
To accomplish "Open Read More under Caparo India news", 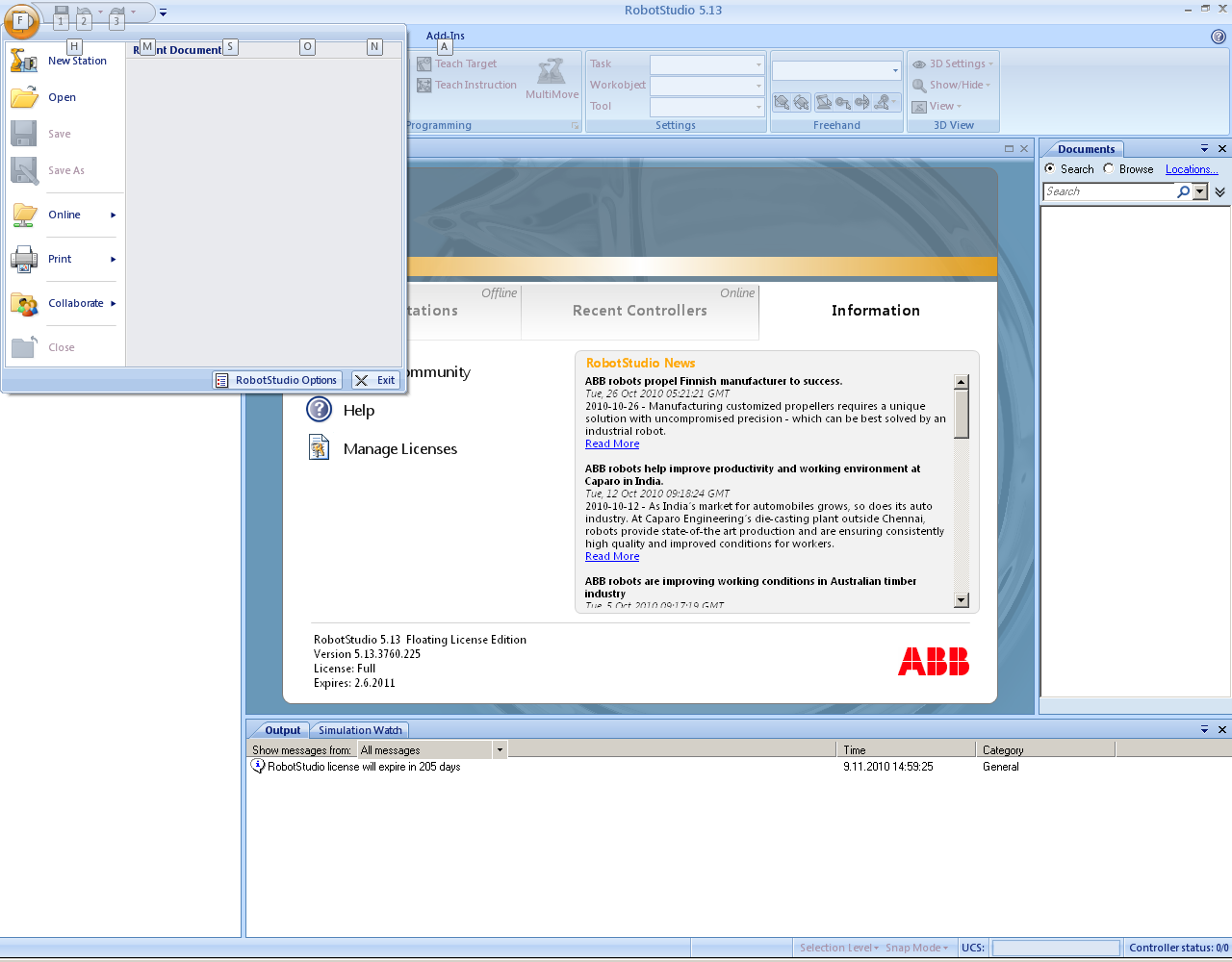I will pos(612,556).
